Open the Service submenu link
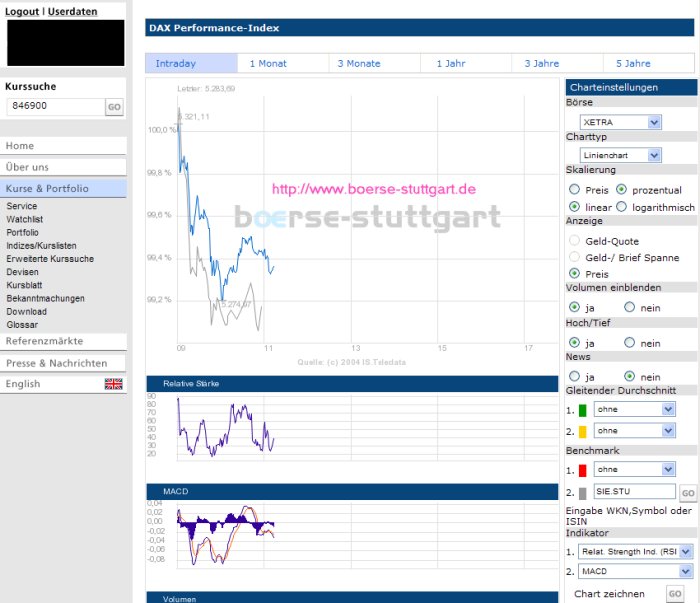 pyautogui.click(x=22, y=206)
